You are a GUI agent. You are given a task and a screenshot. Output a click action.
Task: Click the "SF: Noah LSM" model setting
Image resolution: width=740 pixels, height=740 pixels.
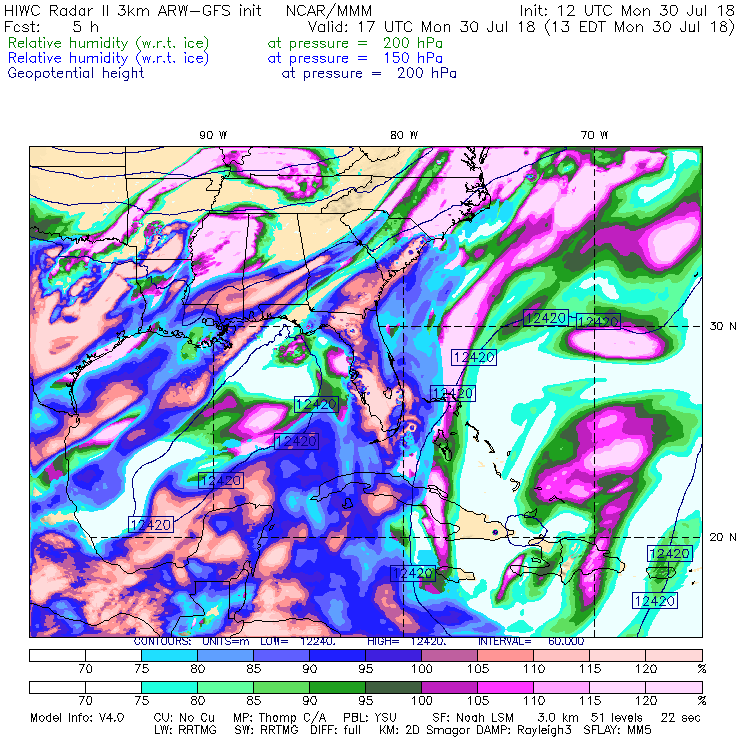tap(473, 718)
